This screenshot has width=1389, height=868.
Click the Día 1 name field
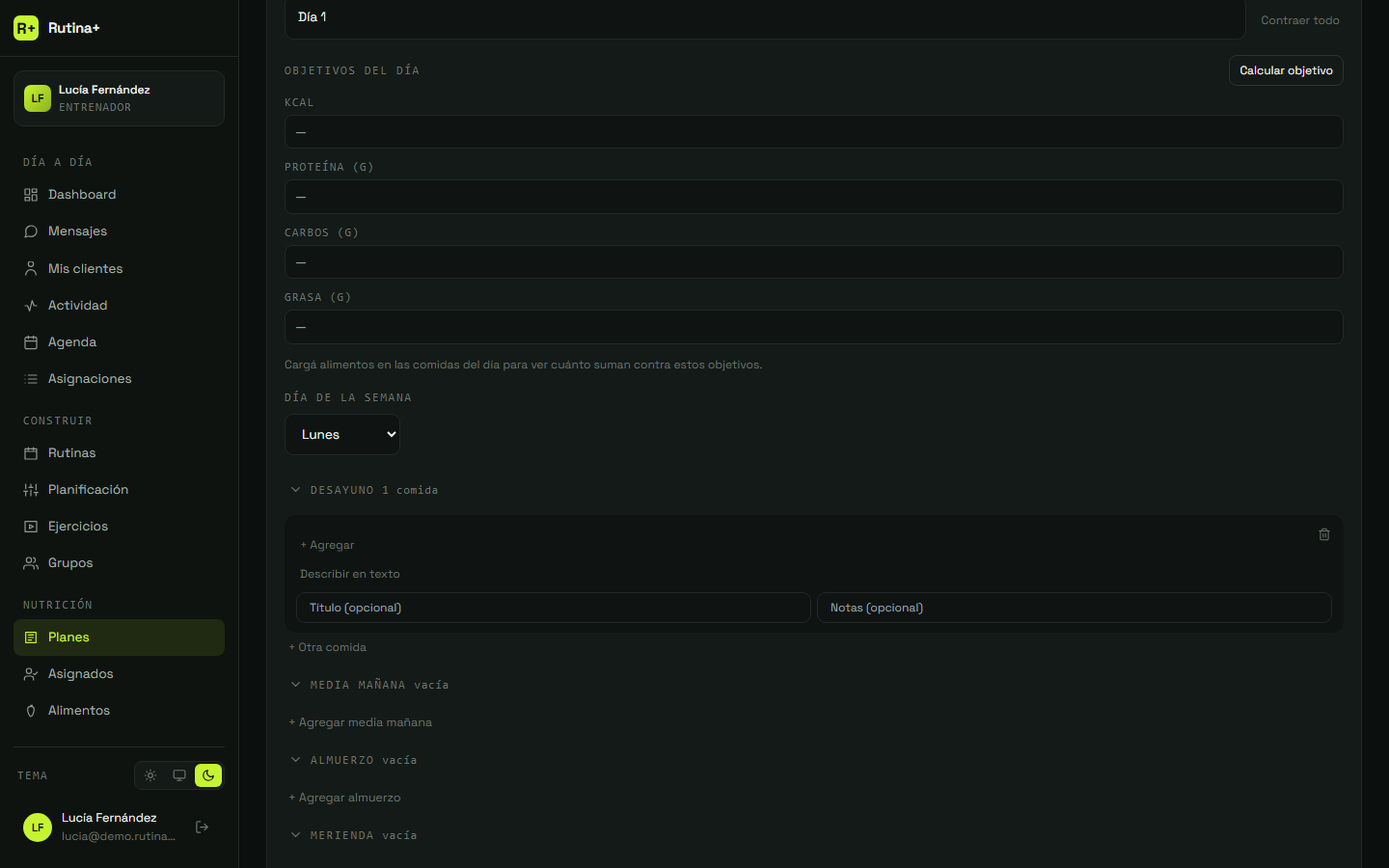click(765, 18)
